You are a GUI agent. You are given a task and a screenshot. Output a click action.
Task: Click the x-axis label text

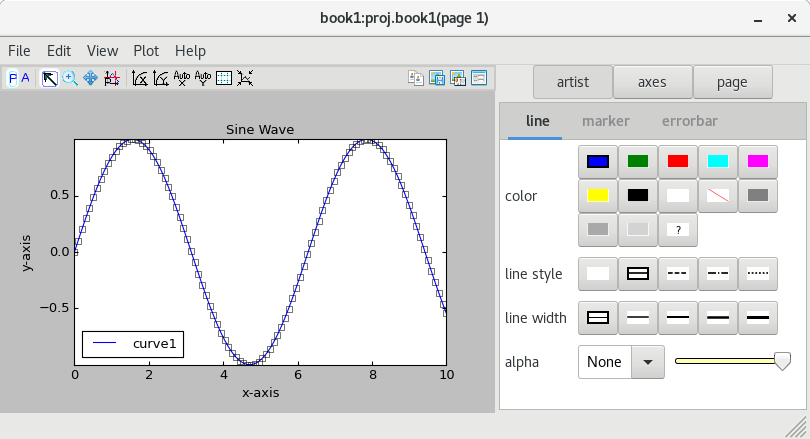[260, 393]
